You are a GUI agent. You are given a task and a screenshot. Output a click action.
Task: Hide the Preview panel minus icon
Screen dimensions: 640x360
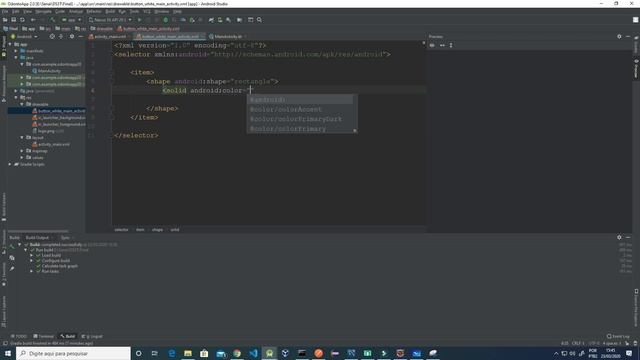(x=628, y=37)
